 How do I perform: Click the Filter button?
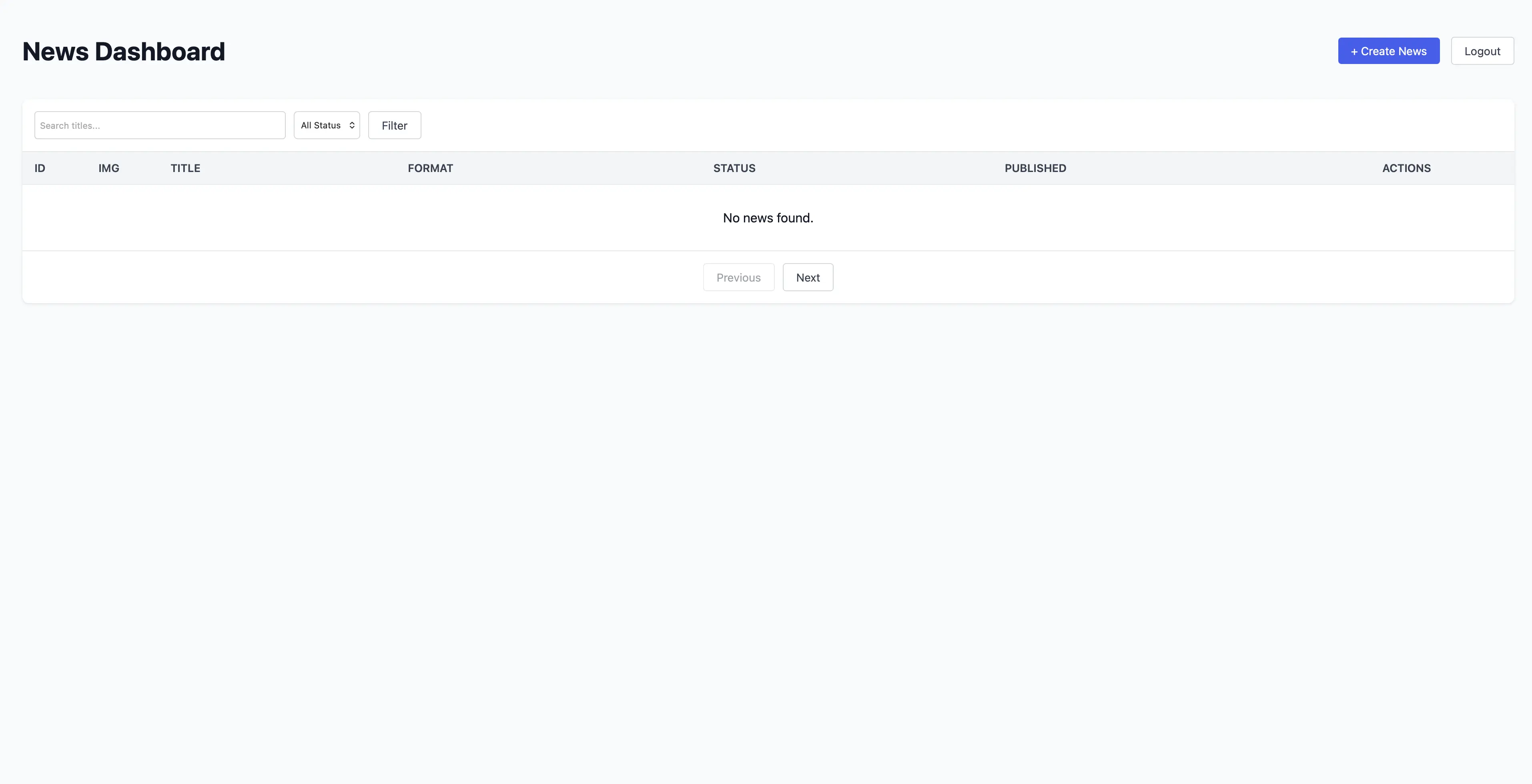tap(394, 126)
